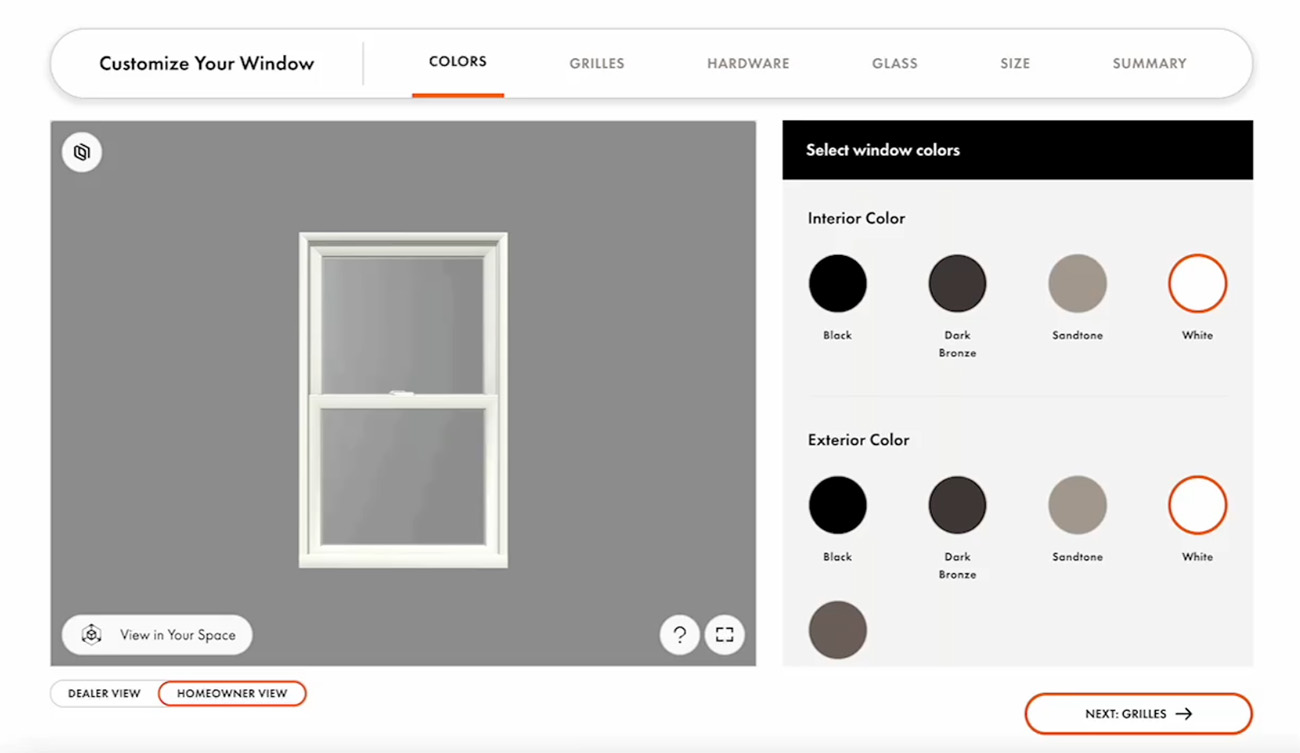Viewport: 1300px width, 753px height.
Task: Expand preview with the fullscreen icon
Action: (x=725, y=635)
